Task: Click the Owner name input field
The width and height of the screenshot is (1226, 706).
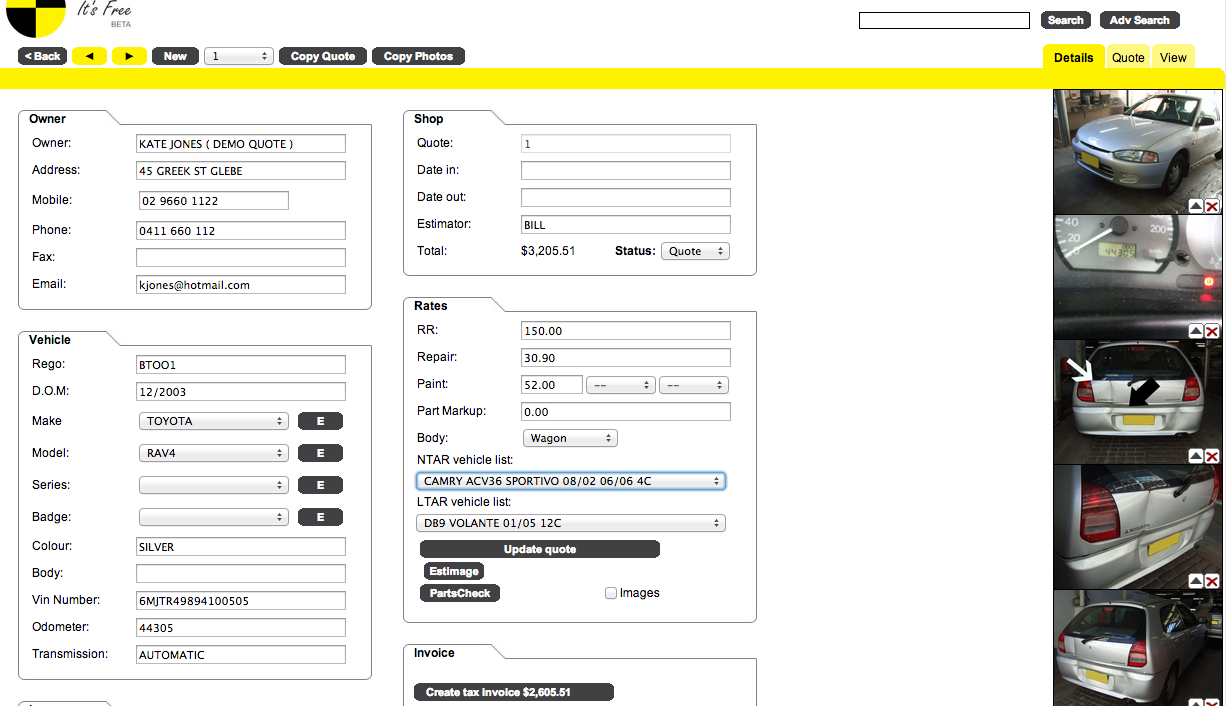Action: 241,144
